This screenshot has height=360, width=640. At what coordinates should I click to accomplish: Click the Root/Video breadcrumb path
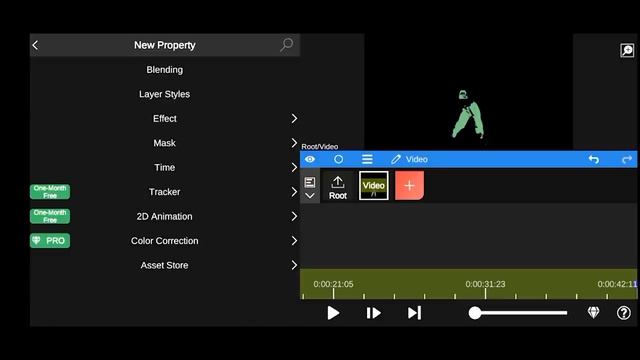(320, 147)
